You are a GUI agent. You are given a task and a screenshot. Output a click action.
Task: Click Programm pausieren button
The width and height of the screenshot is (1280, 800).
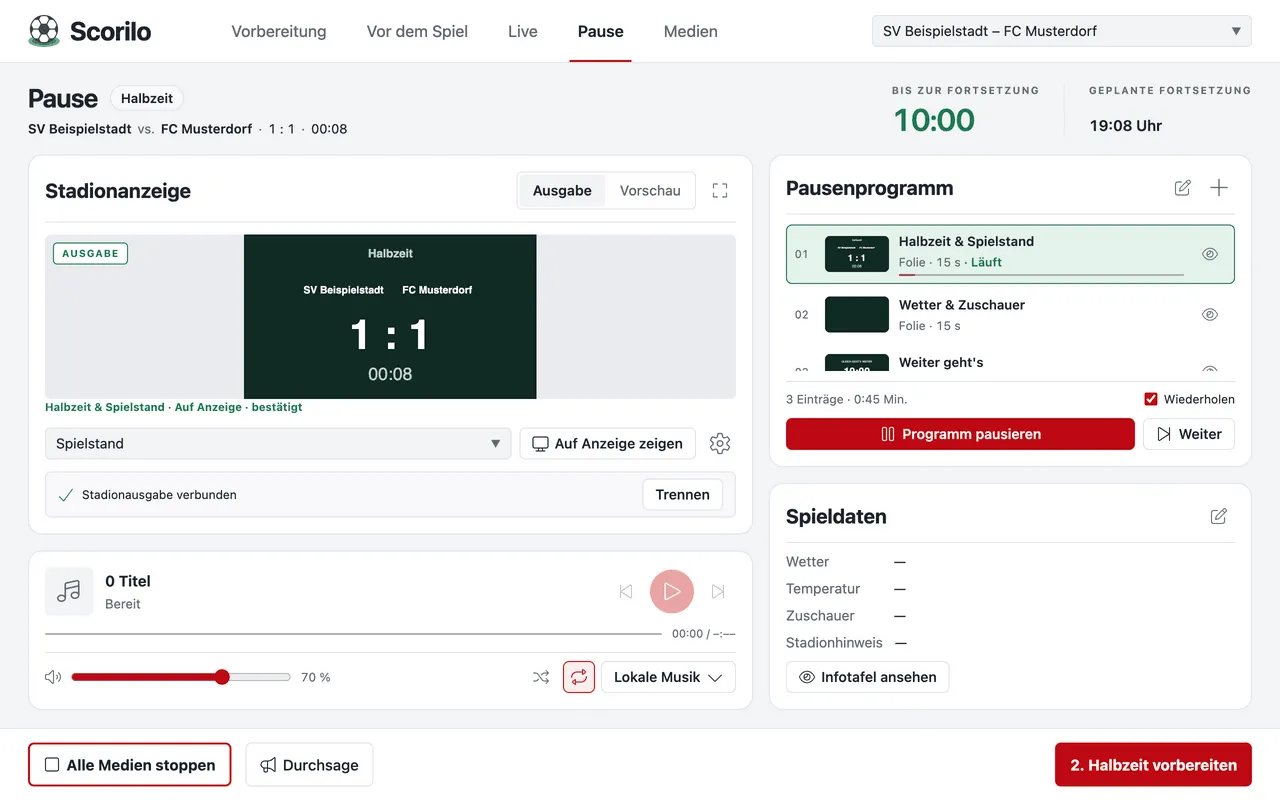(x=960, y=434)
